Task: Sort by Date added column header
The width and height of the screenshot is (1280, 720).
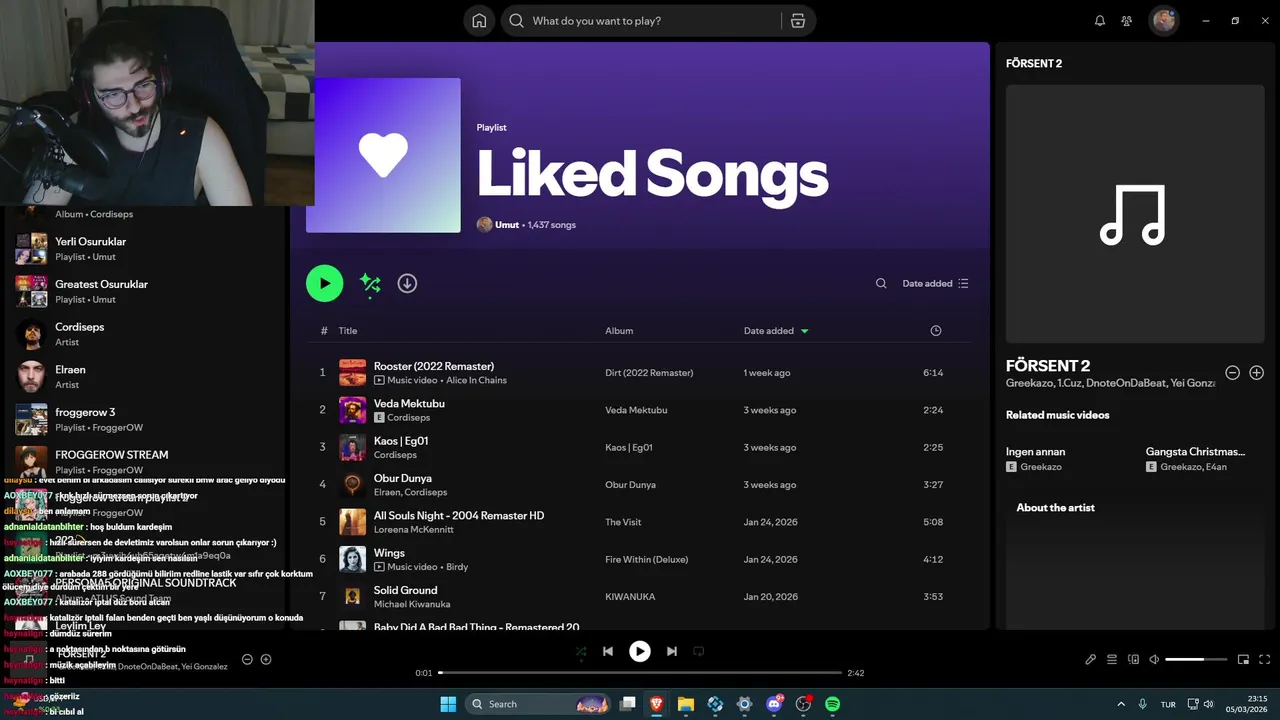Action: pos(776,331)
